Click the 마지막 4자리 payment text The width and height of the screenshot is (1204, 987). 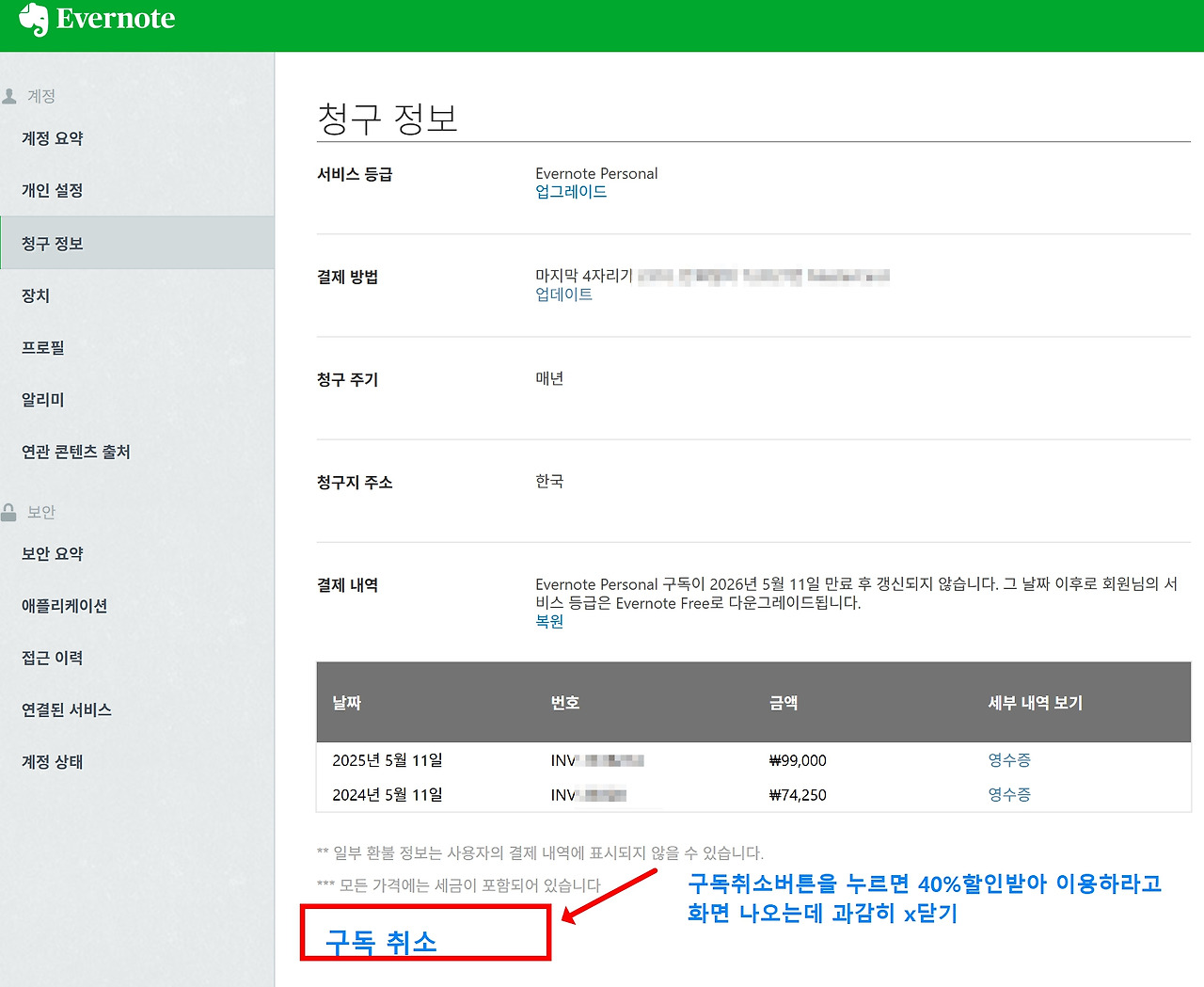pyautogui.click(x=584, y=276)
